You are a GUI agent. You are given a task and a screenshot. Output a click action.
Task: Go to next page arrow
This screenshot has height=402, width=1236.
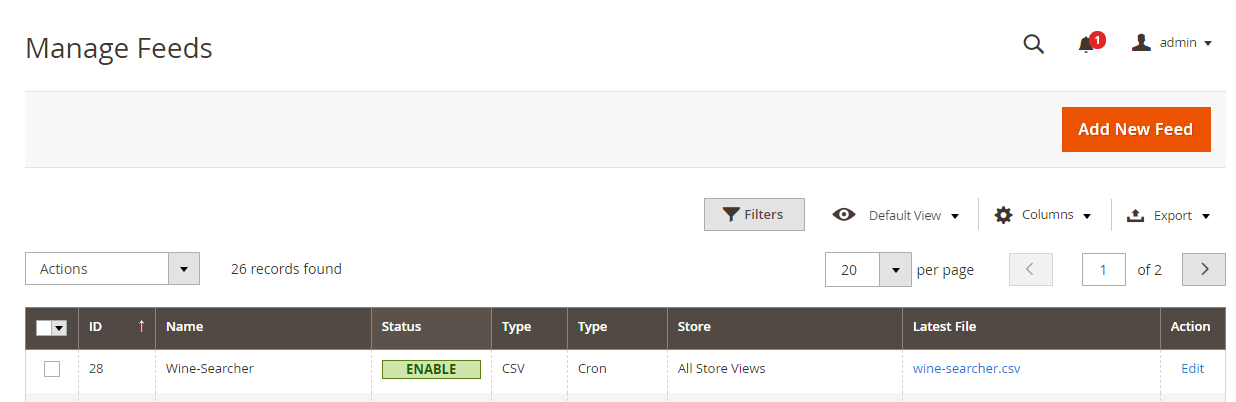(1204, 269)
